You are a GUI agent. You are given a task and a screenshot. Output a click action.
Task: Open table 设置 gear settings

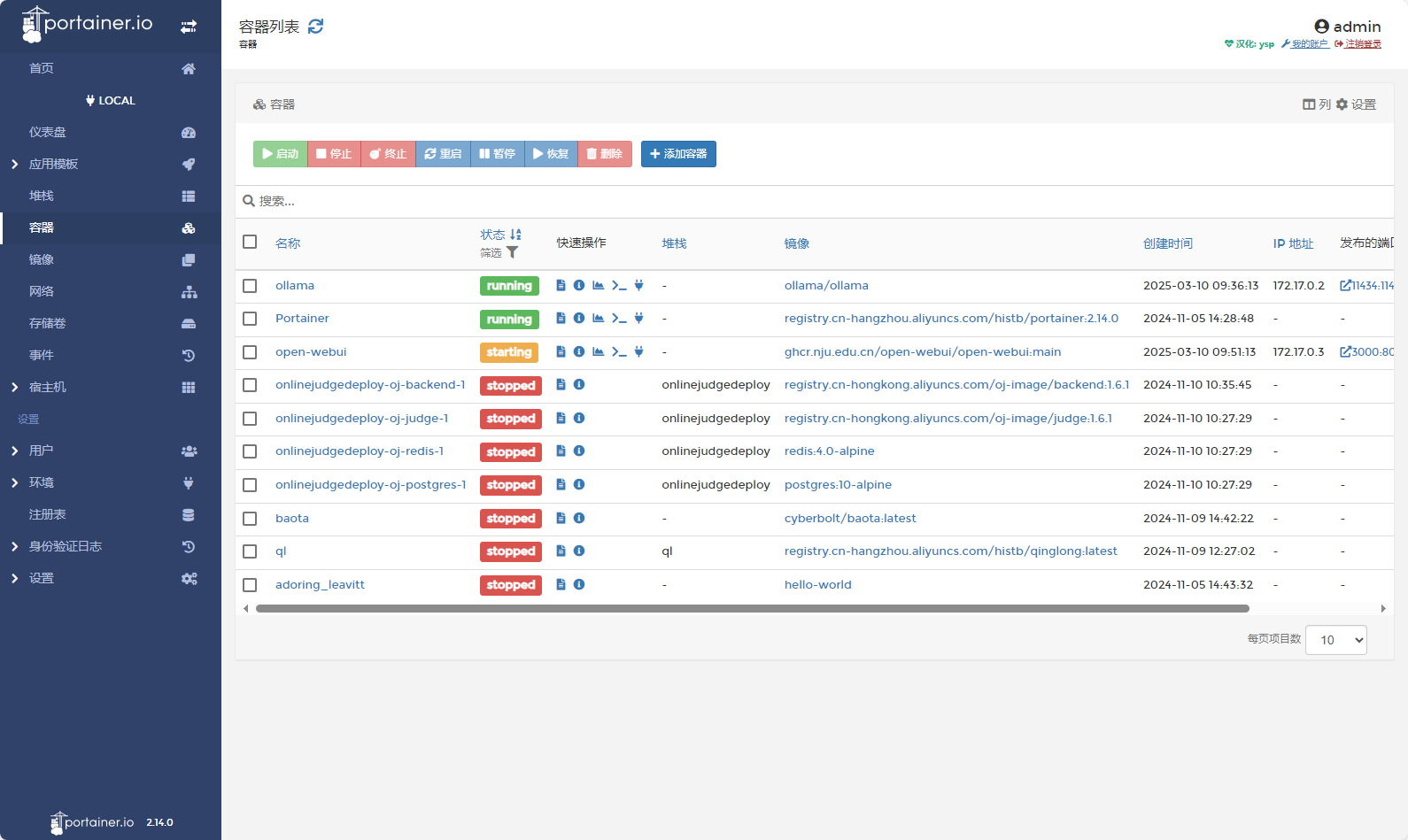[x=1356, y=104]
